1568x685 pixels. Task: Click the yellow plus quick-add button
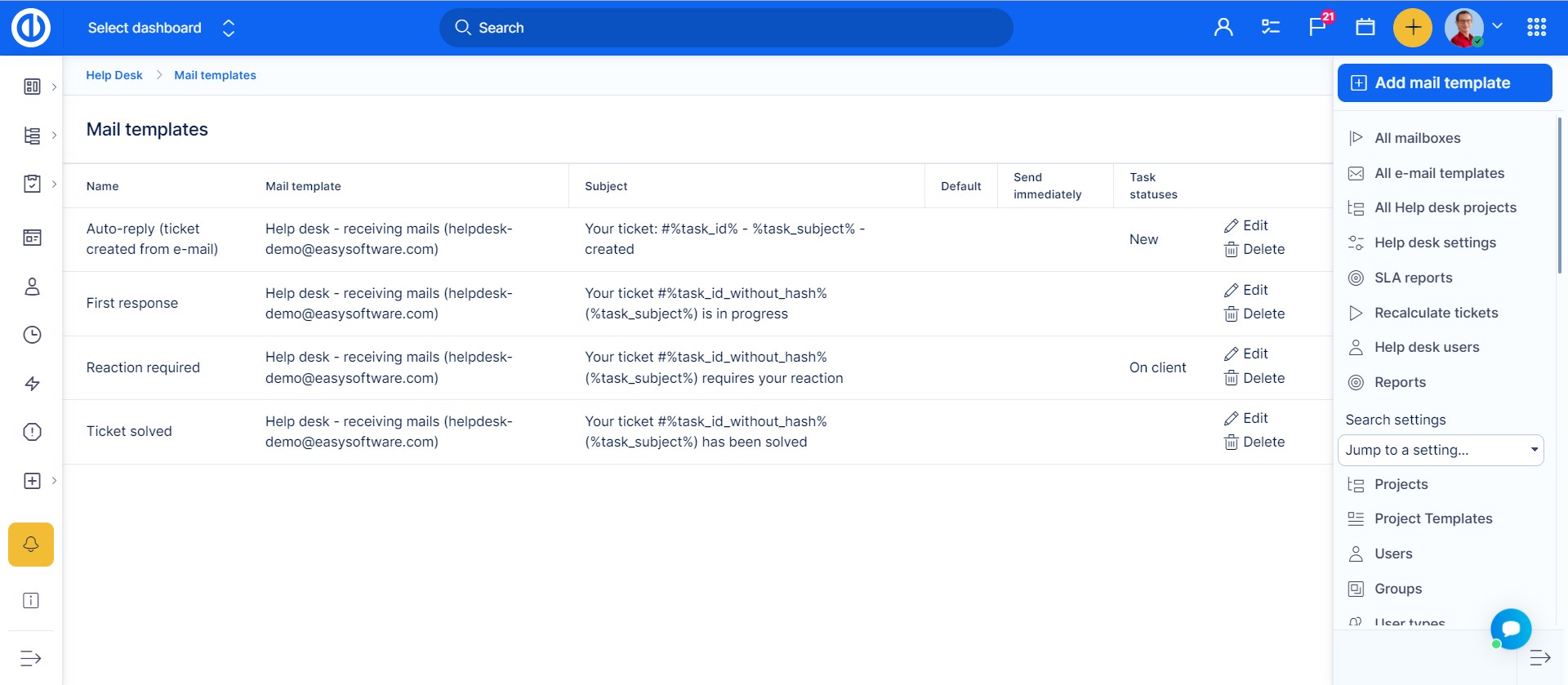(1412, 28)
